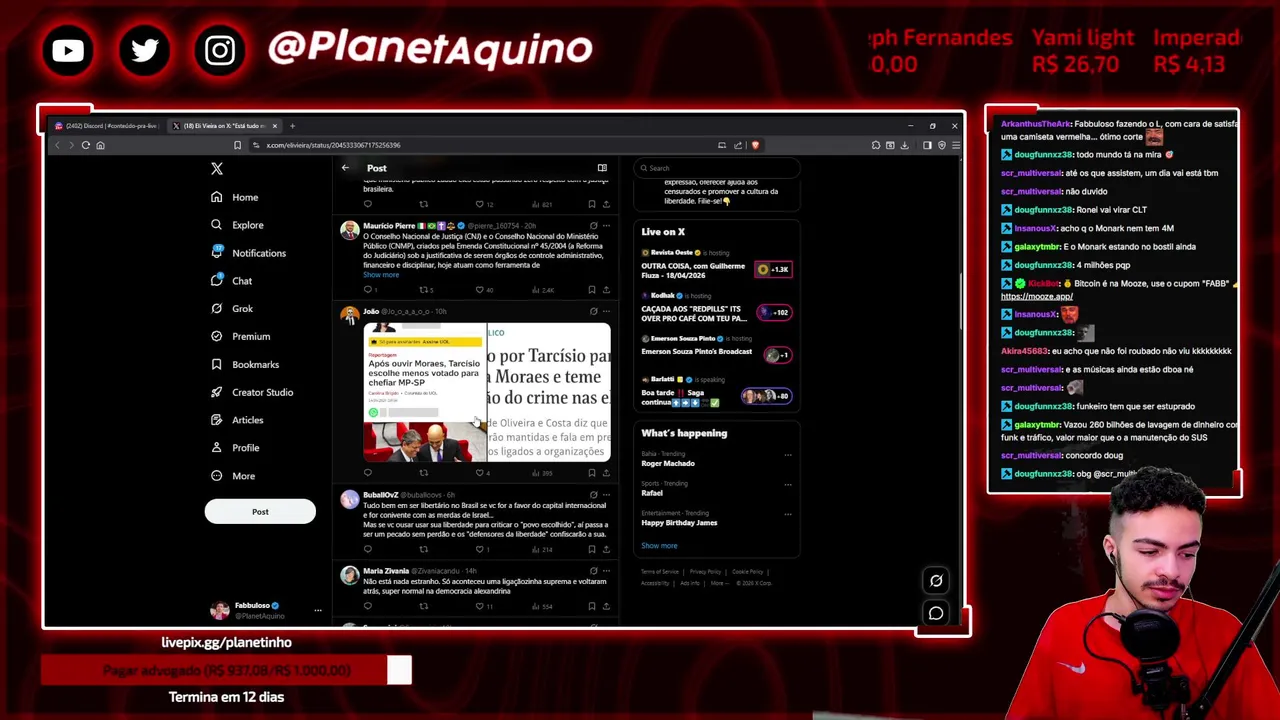Like Maria Zivania's post
Viewport: 1280px width, 720px height.
[479, 606]
